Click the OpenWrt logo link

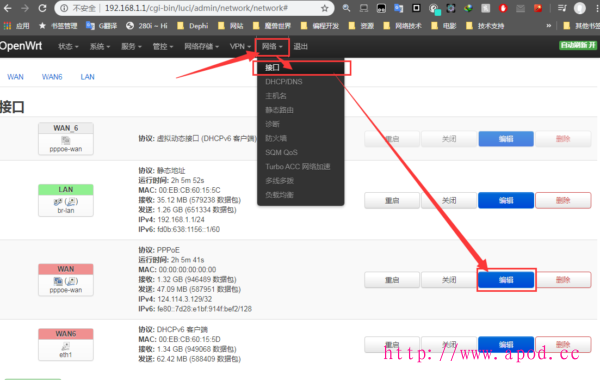(x=21, y=46)
